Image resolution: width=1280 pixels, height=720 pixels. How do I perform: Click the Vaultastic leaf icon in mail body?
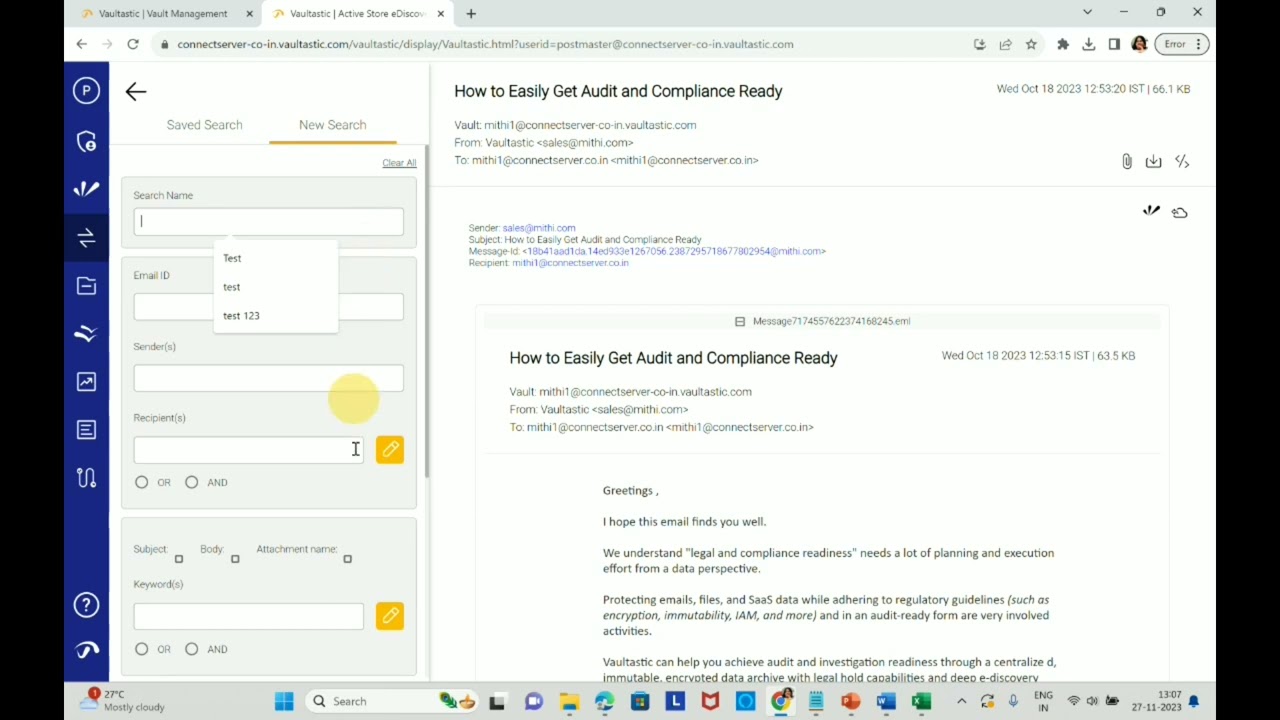(x=1151, y=211)
